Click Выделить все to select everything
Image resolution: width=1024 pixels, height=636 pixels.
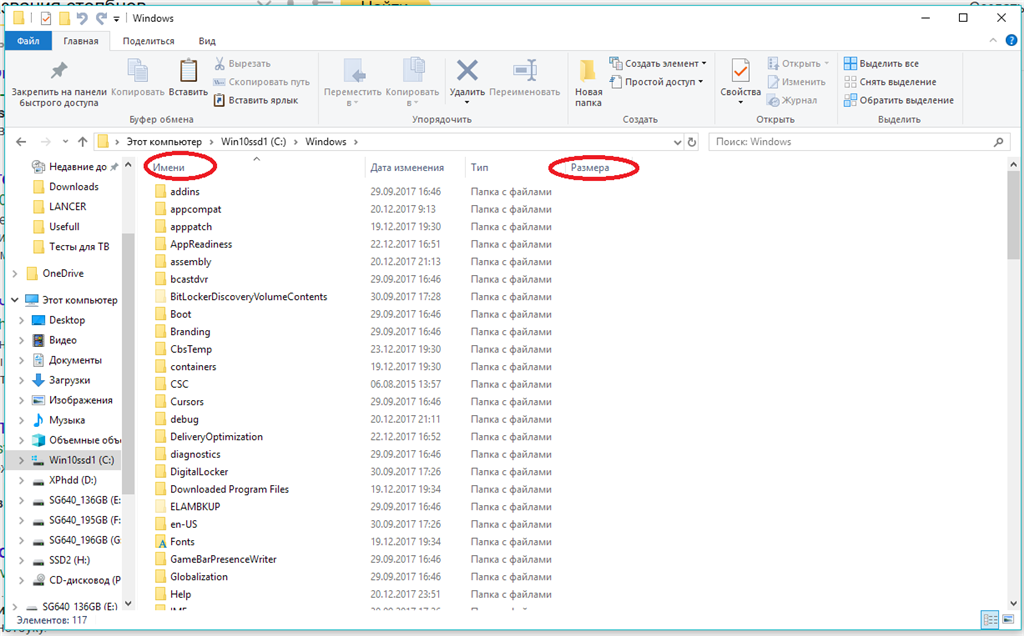coord(881,63)
